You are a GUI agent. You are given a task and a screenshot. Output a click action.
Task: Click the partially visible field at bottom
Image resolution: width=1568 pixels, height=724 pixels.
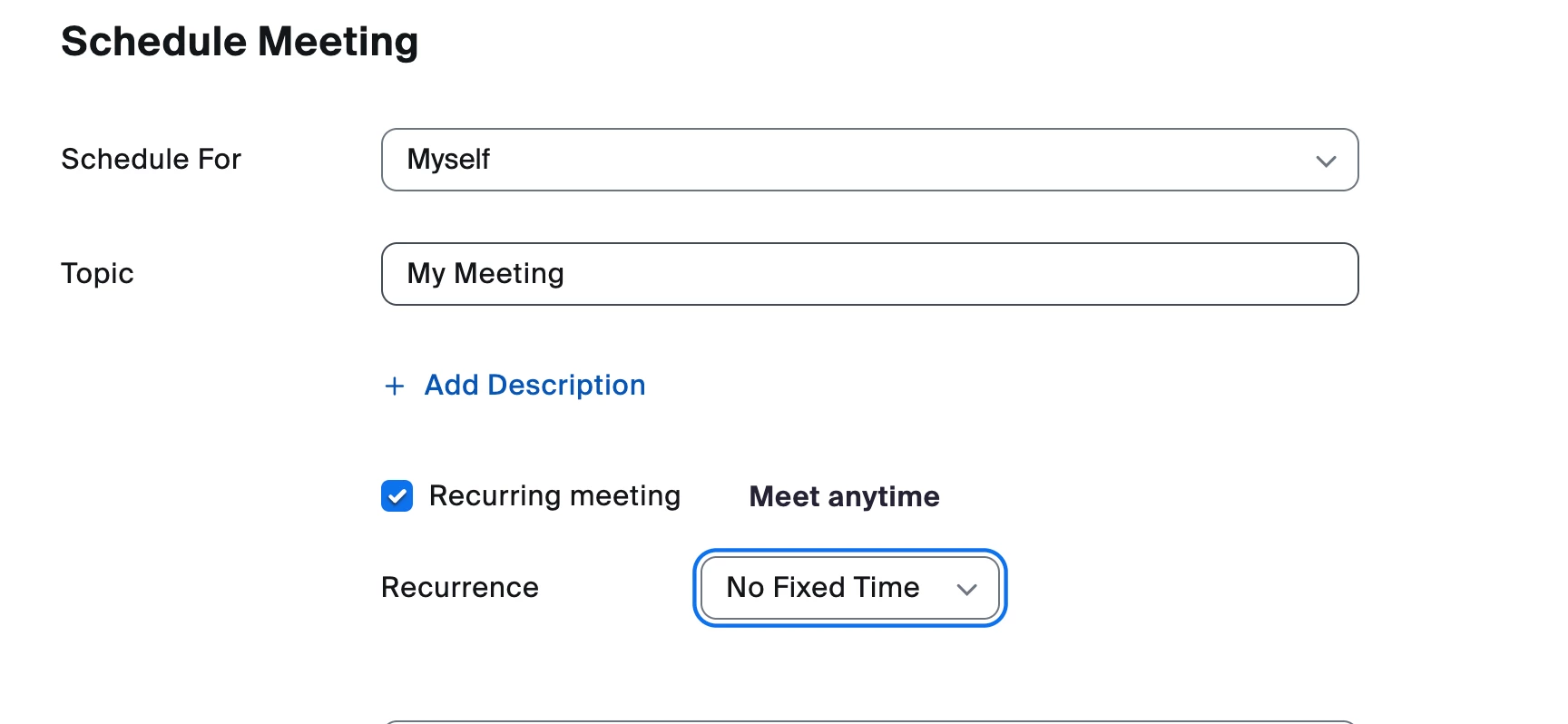tap(868, 721)
